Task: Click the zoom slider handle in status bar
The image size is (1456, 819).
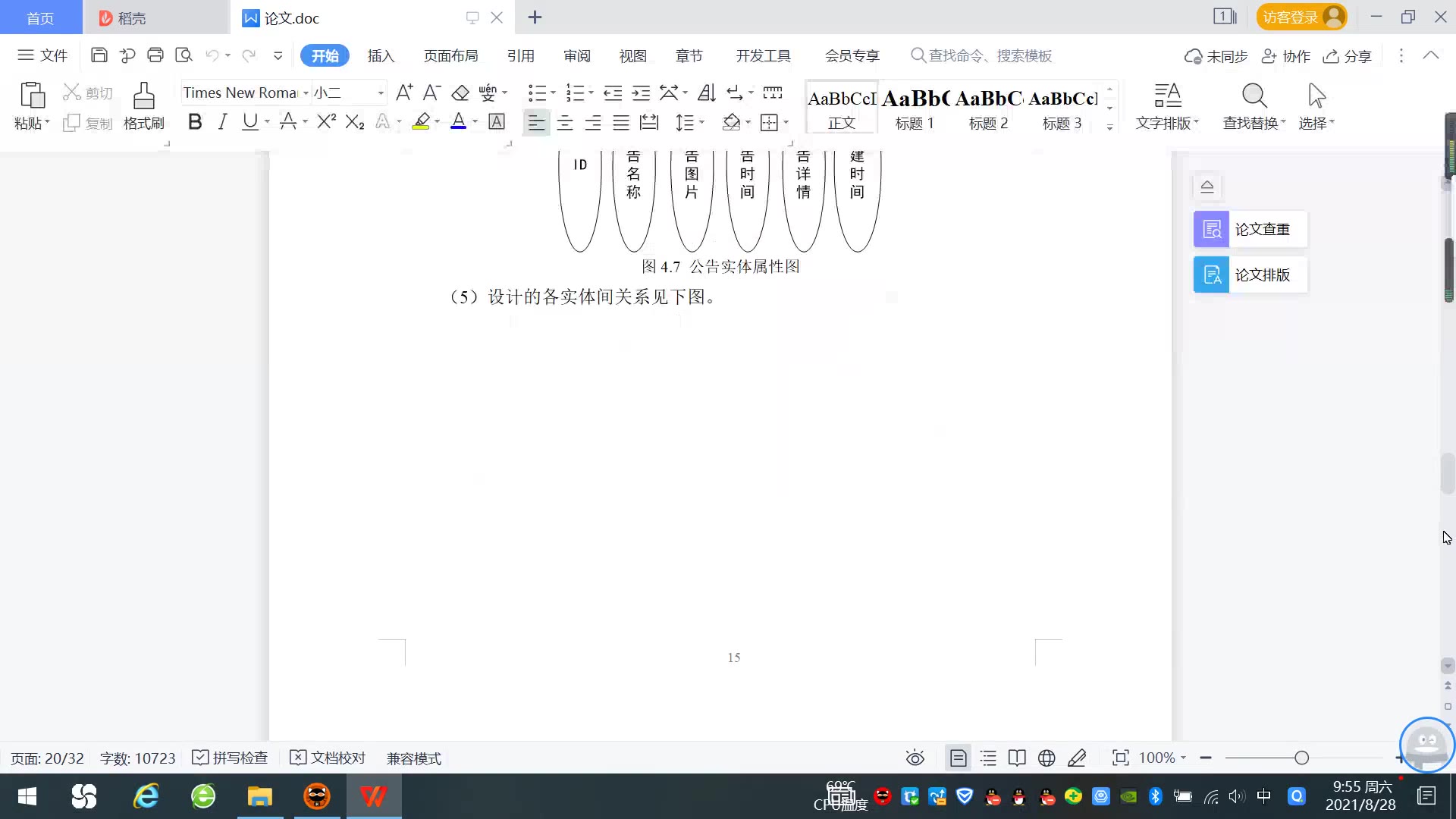Action: click(1301, 758)
